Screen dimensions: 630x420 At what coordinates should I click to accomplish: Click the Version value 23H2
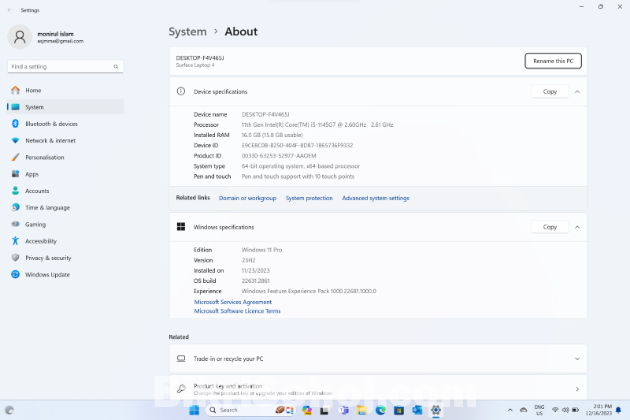coord(248,260)
